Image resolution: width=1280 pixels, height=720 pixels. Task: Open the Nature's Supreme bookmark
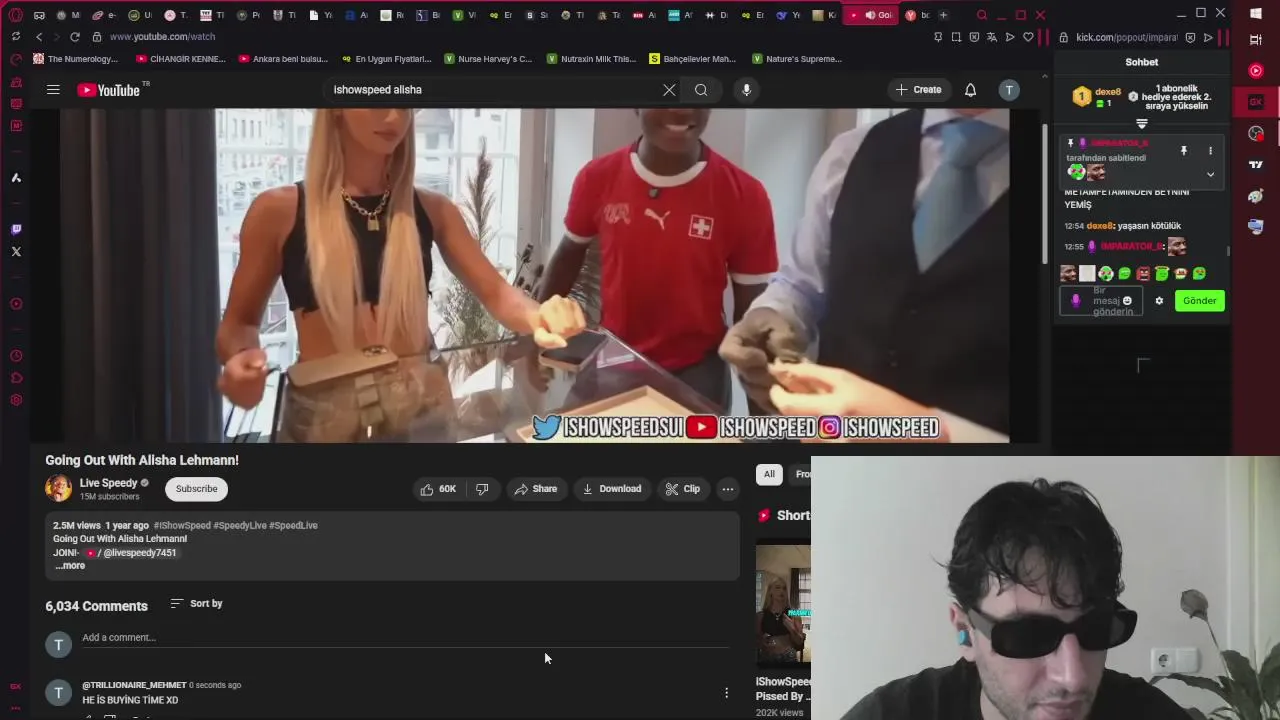point(797,59)
